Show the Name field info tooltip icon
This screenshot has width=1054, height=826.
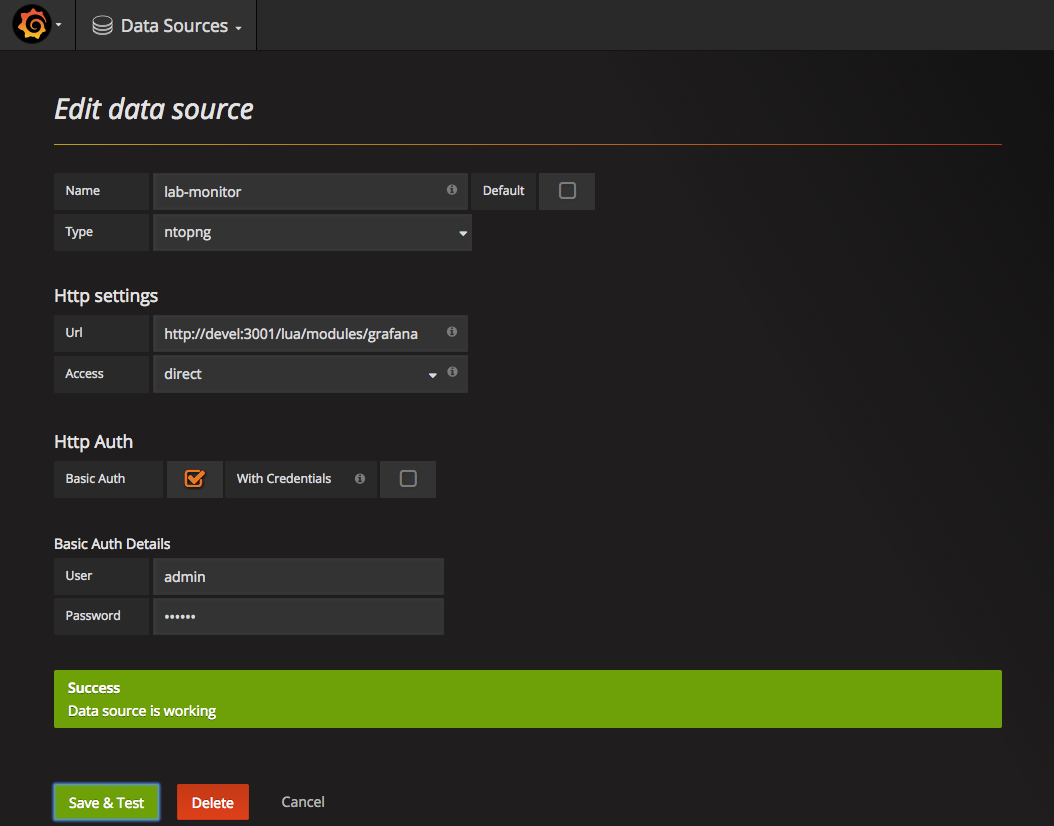(x=452, y=190)
